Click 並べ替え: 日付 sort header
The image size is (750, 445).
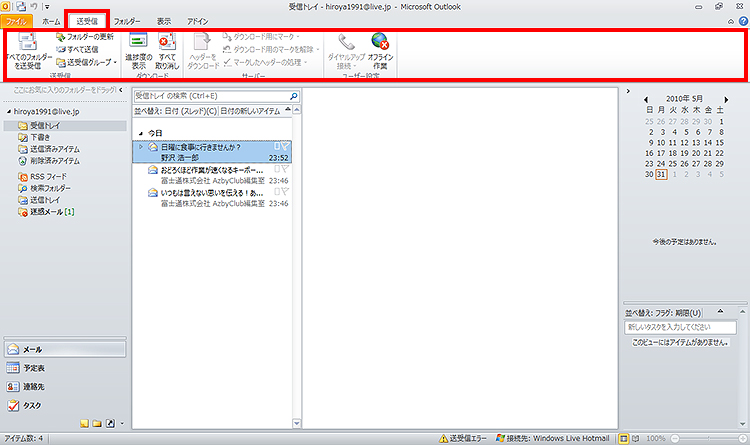[175, 111]
